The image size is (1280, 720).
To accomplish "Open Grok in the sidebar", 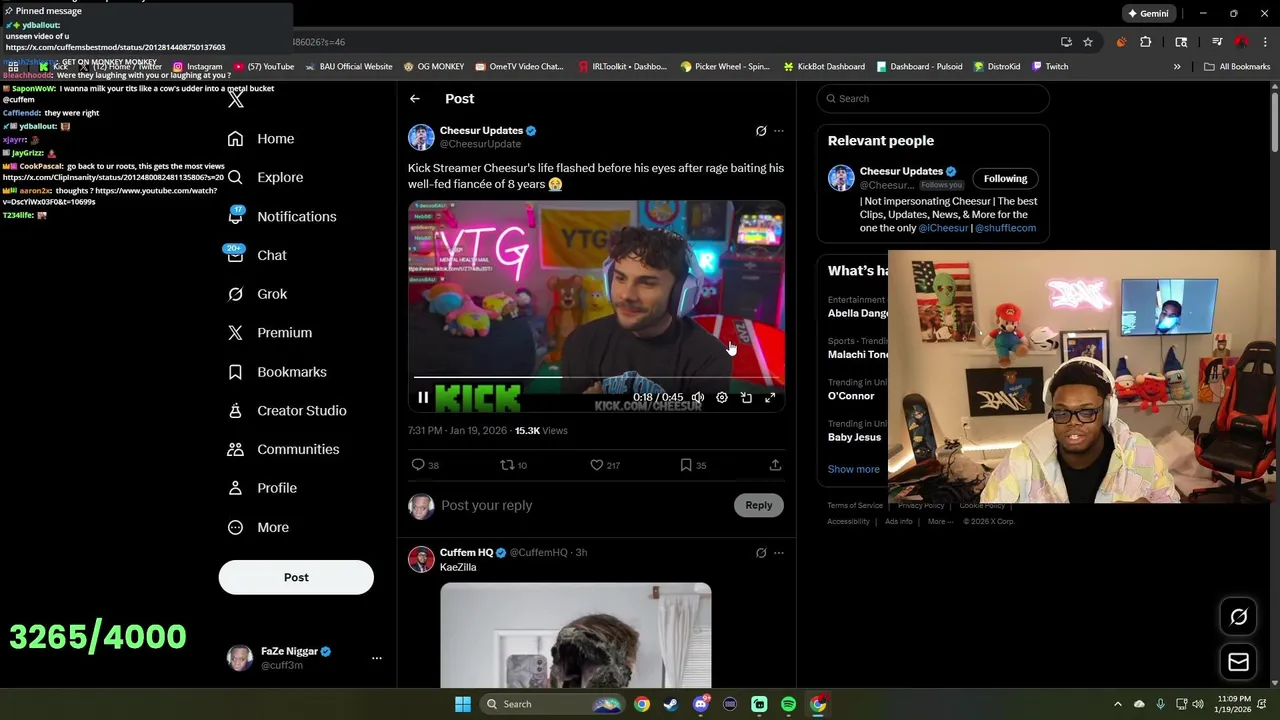I will point(258,294).
